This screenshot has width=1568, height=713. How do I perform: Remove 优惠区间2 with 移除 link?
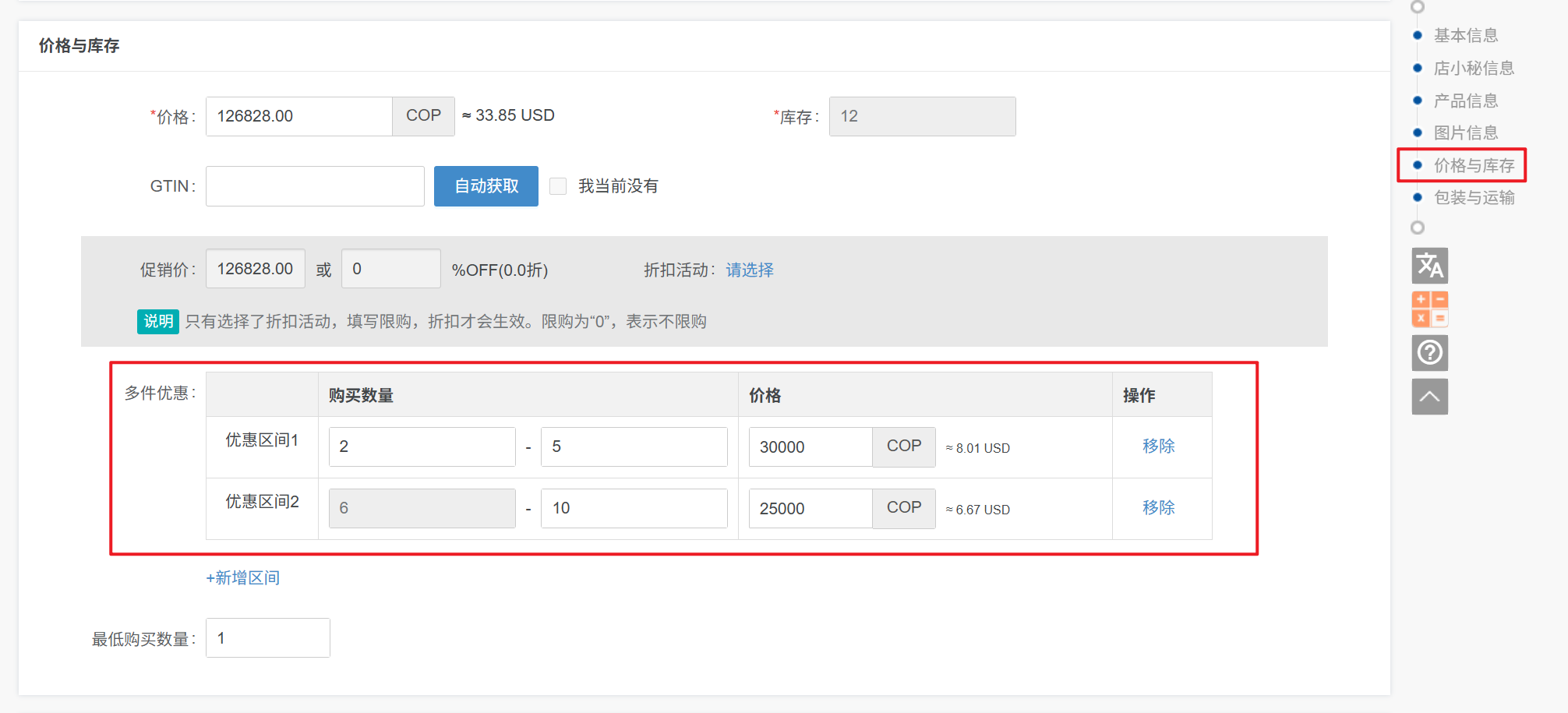pyautogui.click(x=1158, y=508)
